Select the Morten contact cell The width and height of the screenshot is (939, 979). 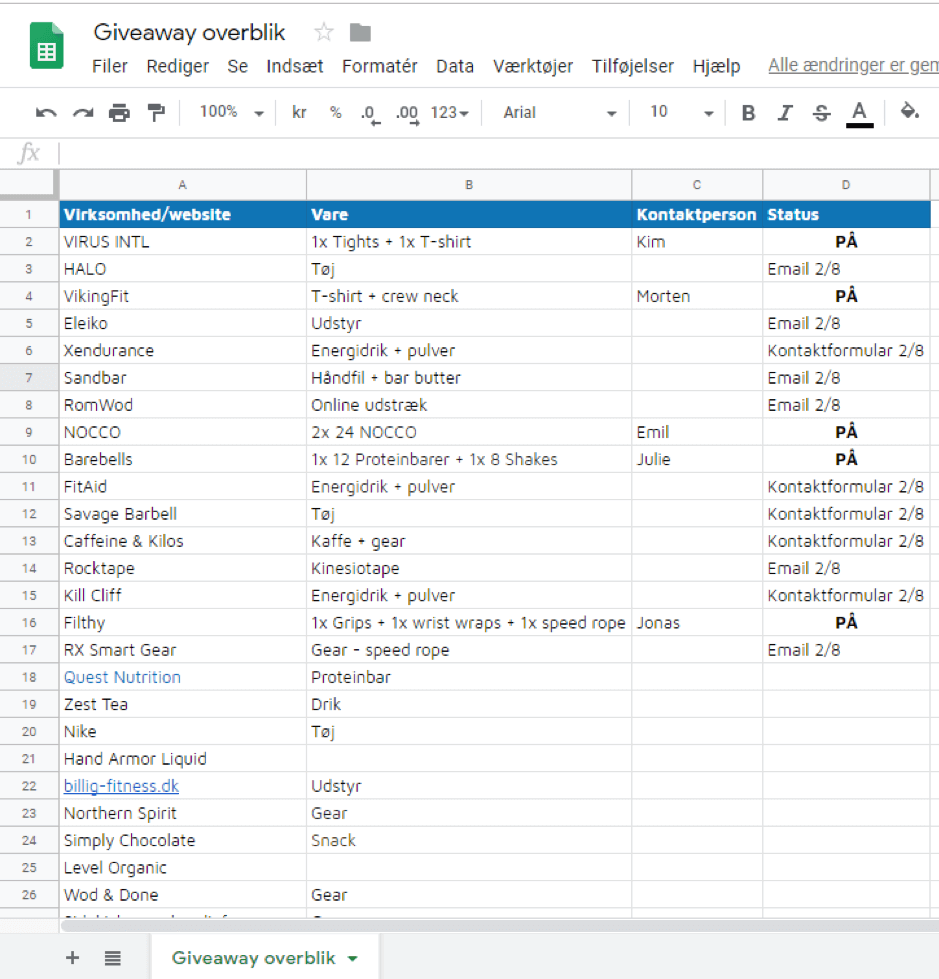(697, 296)
